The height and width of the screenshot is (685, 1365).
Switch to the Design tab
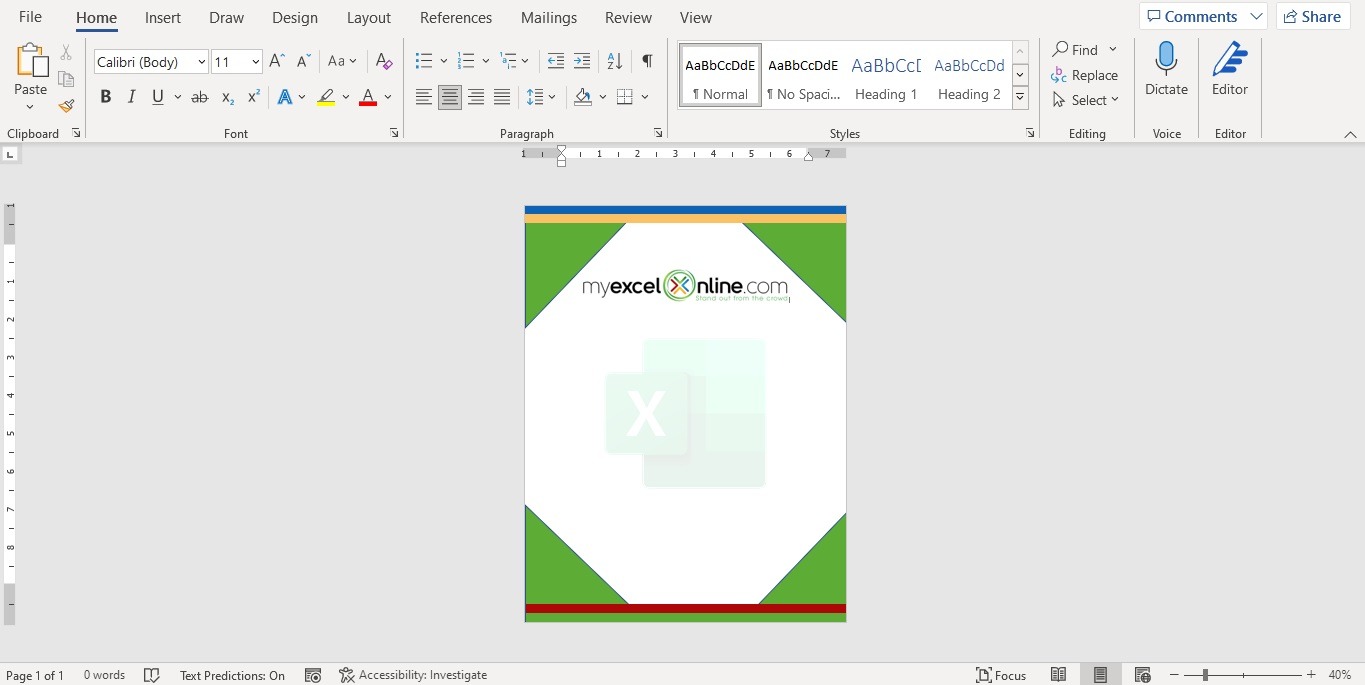pos(295,18)
